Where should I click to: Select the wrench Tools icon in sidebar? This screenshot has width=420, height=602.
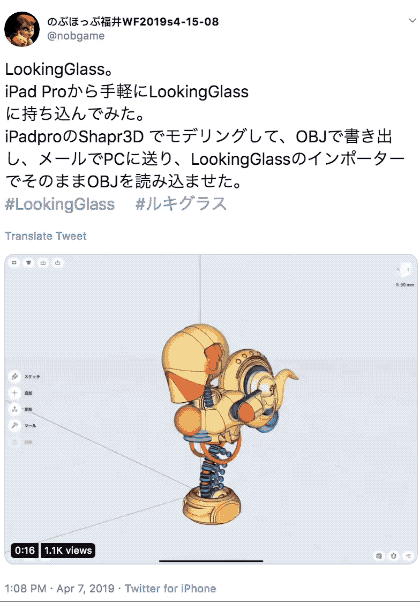pyautogui.click(x=15, y=425)
